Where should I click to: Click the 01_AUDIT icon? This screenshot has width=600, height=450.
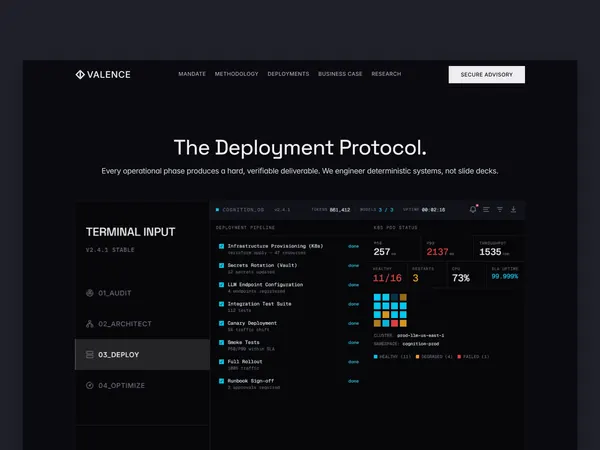[x=90, y=293]
